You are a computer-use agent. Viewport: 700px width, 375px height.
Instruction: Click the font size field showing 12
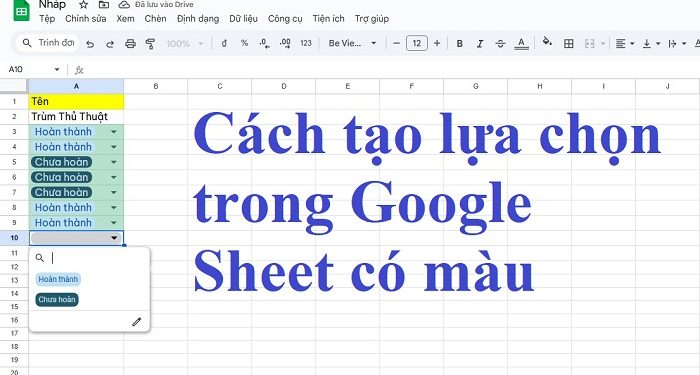point(417,43)
